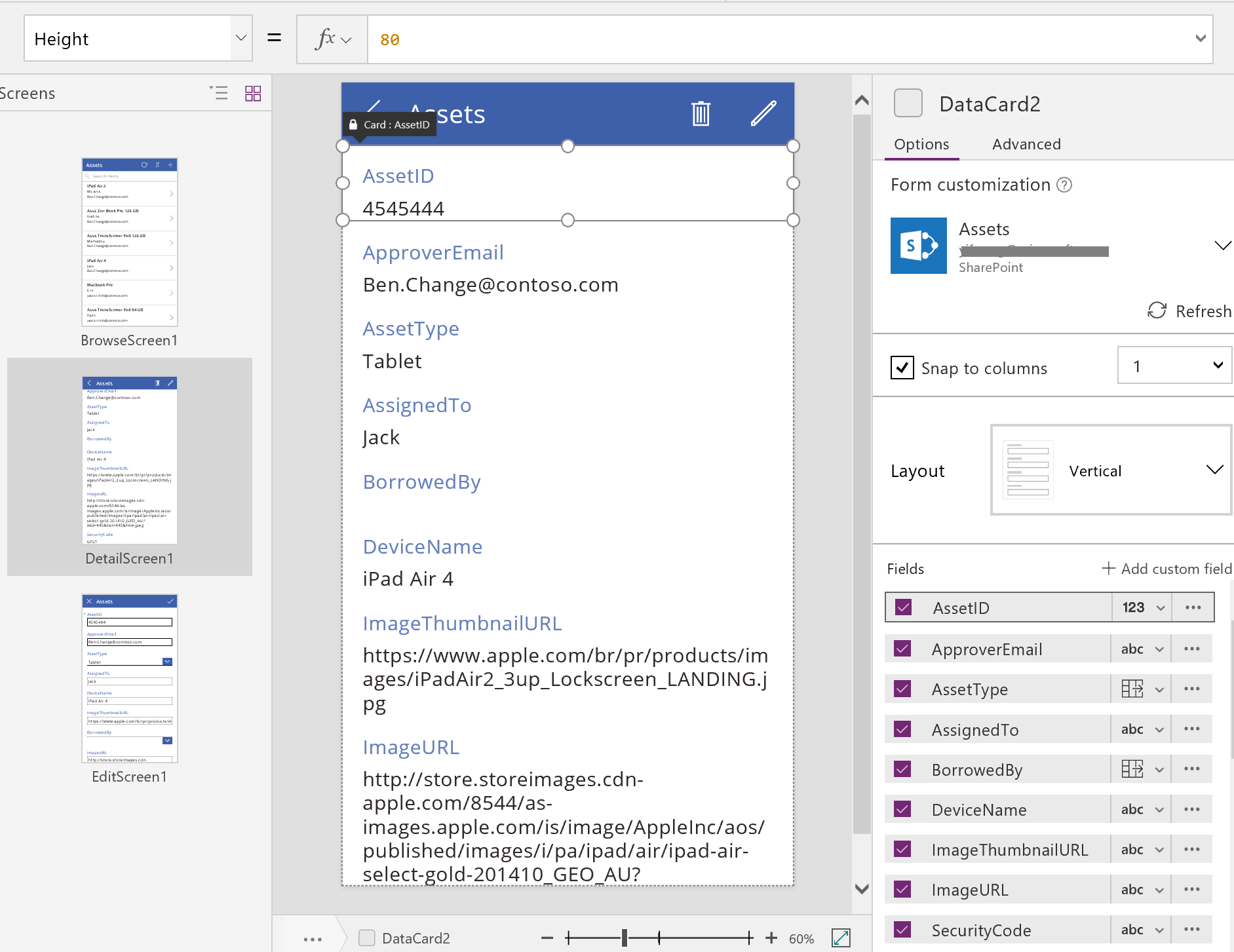Open ImageURL field more options ellipsis
The image size is (1234, 952).
pos(1192,889)
